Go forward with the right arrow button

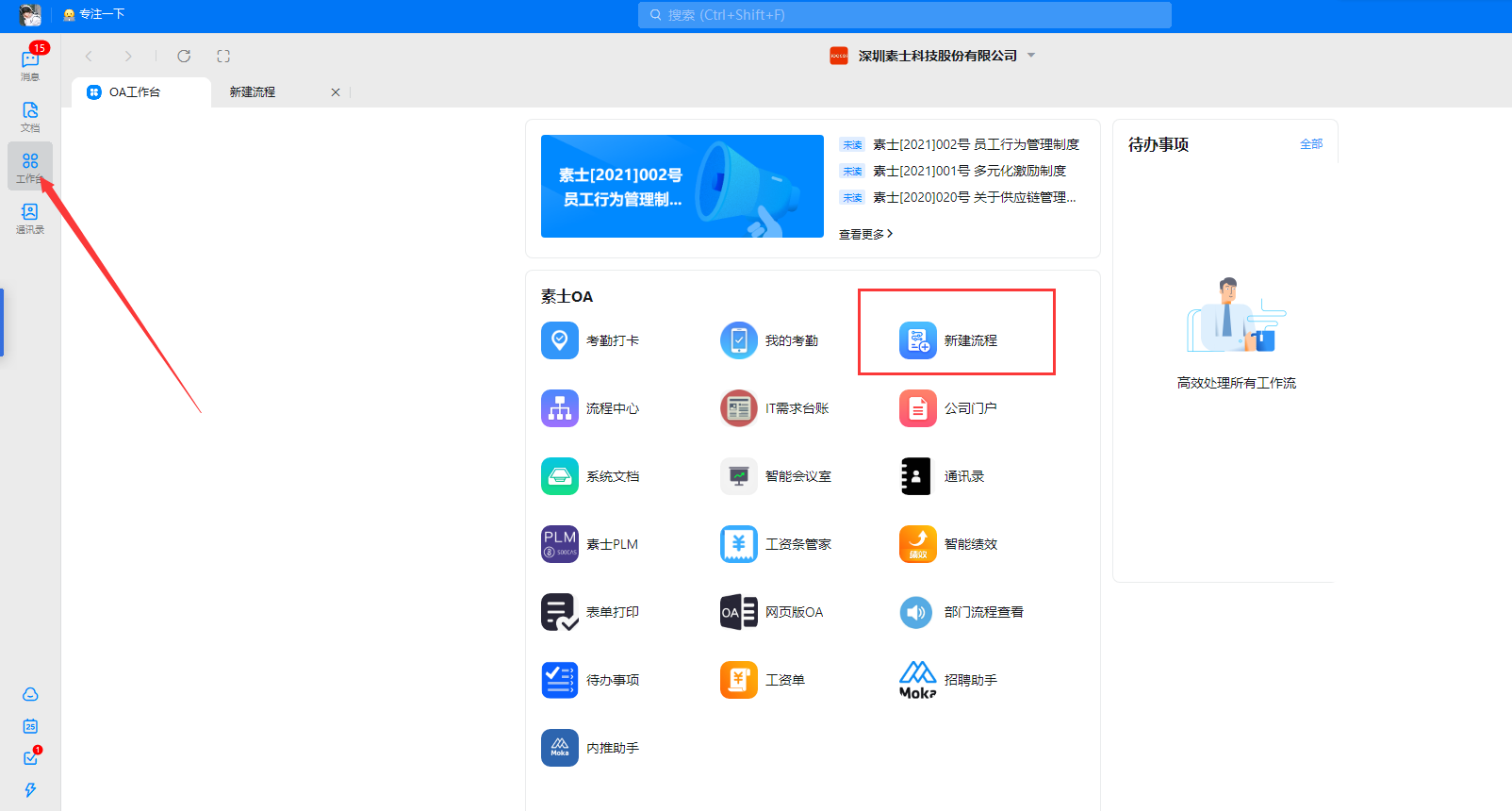(128, 57)
